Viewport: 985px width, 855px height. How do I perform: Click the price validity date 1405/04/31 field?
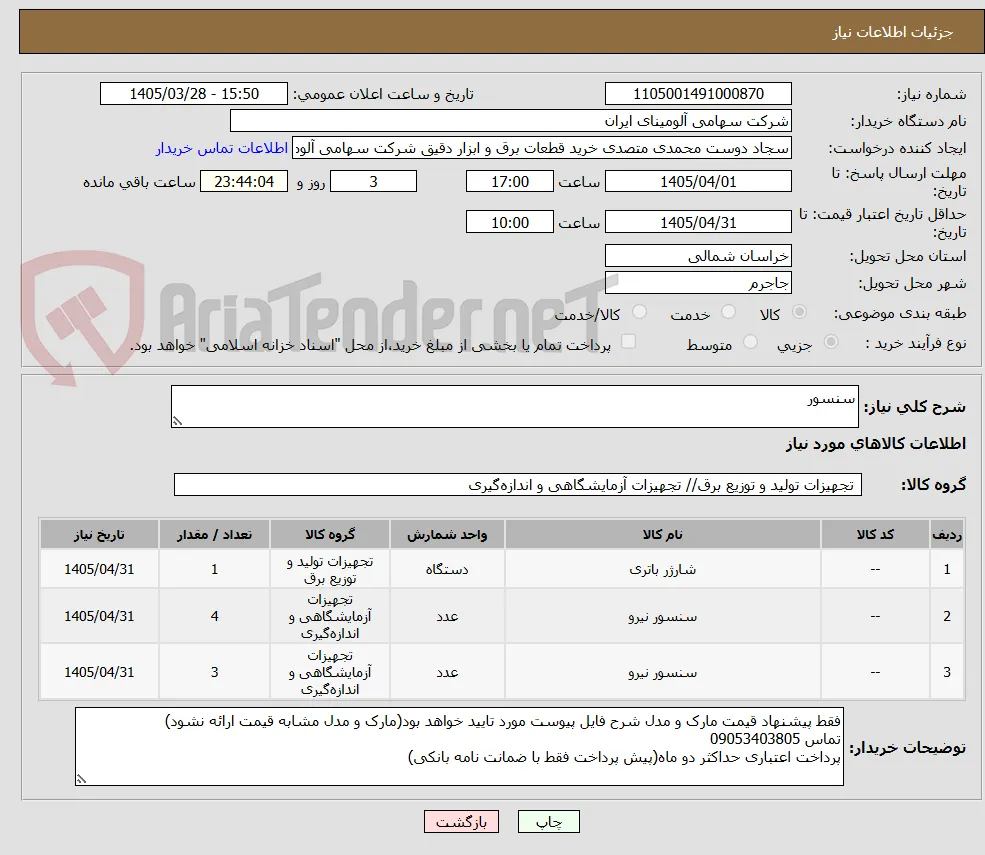coord(698,222)
